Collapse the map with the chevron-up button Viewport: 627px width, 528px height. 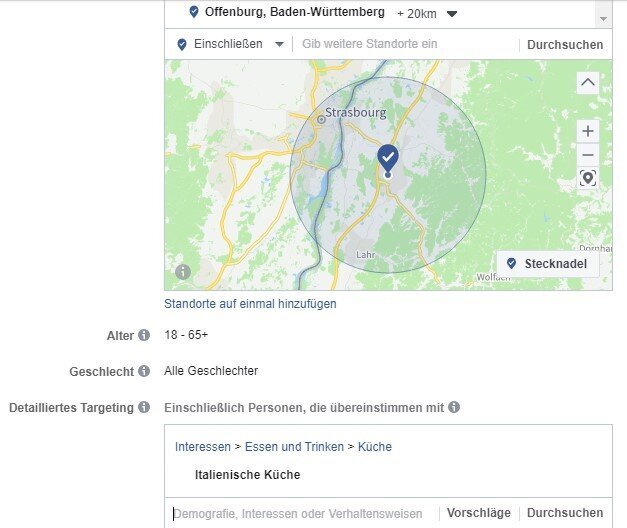tap(587, 82)
